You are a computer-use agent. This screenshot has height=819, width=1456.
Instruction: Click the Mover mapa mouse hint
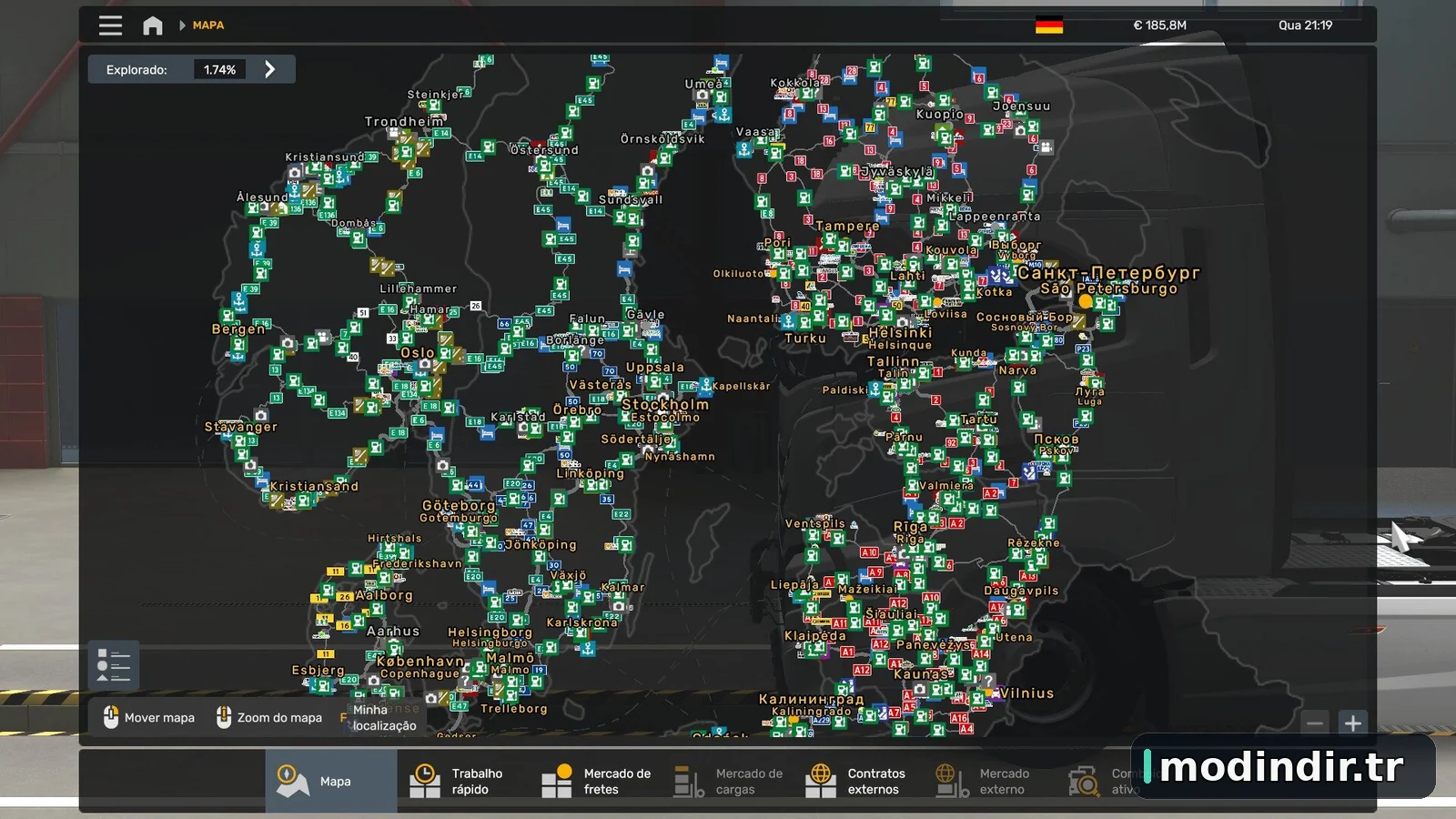click(149, 717)
